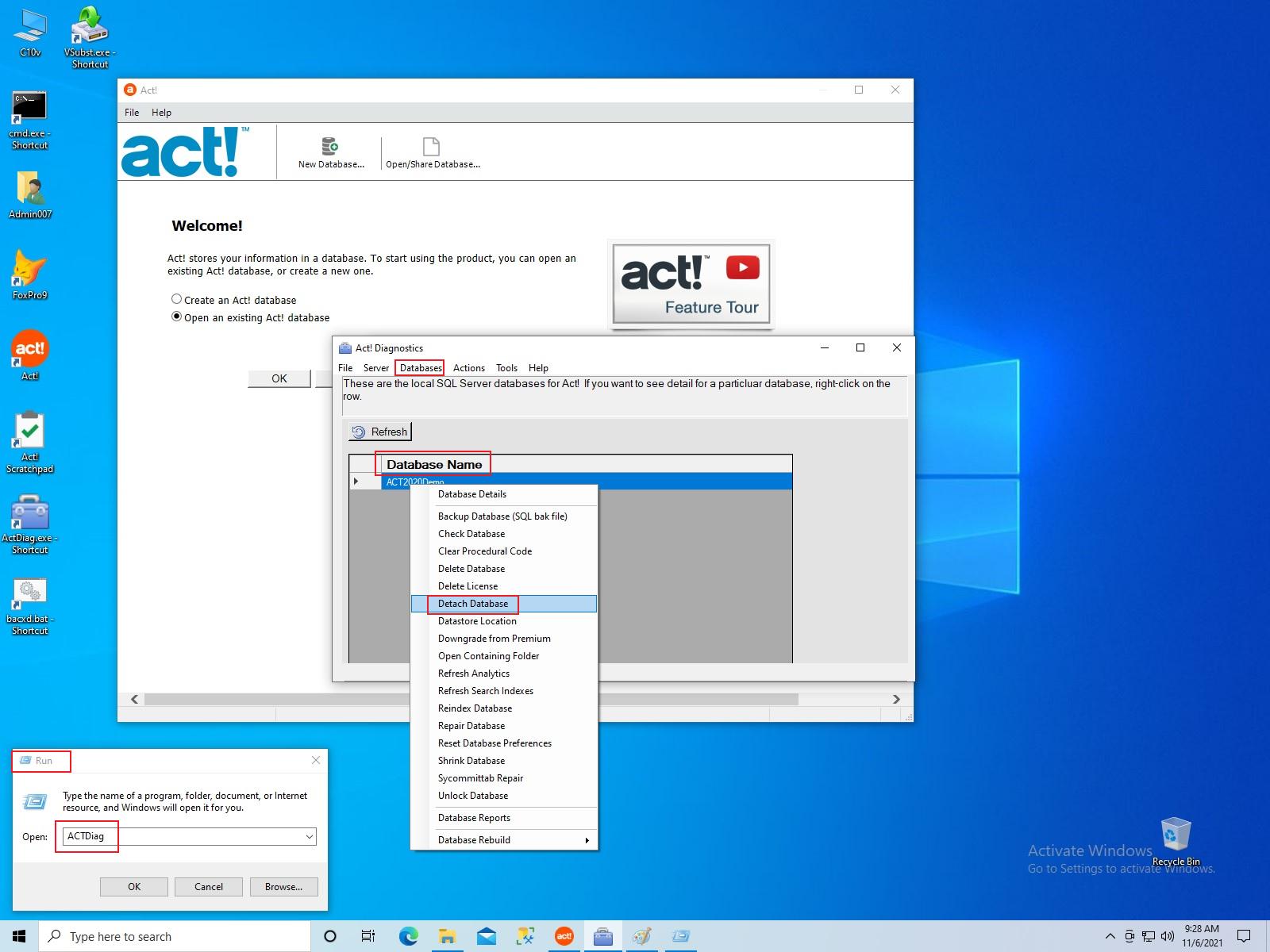Expand the Run dialog Open dropdown arrow
Screen dimensions: 1270x952
pos(310,836)
